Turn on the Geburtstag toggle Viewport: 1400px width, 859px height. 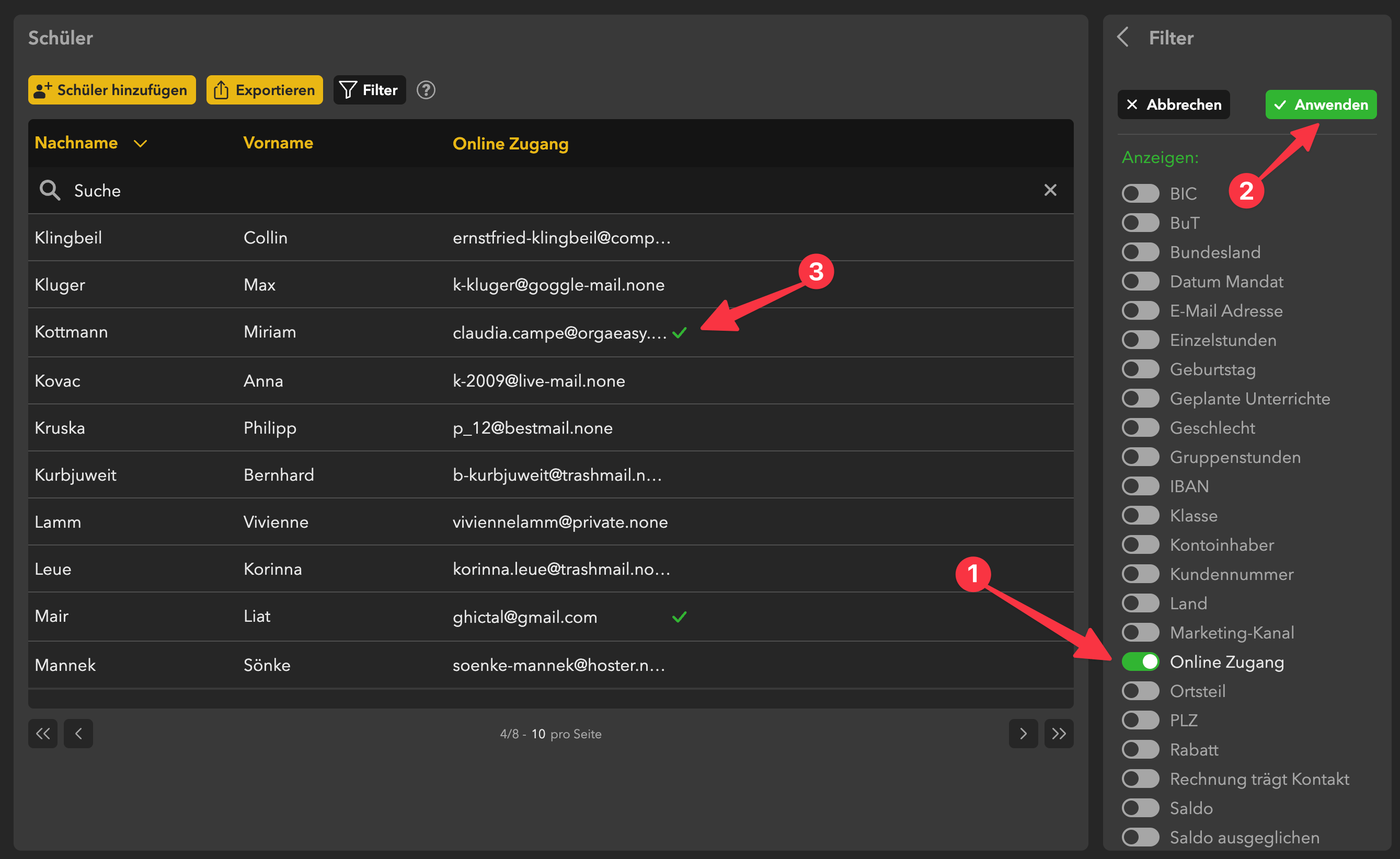click(x=1140, y=369)
